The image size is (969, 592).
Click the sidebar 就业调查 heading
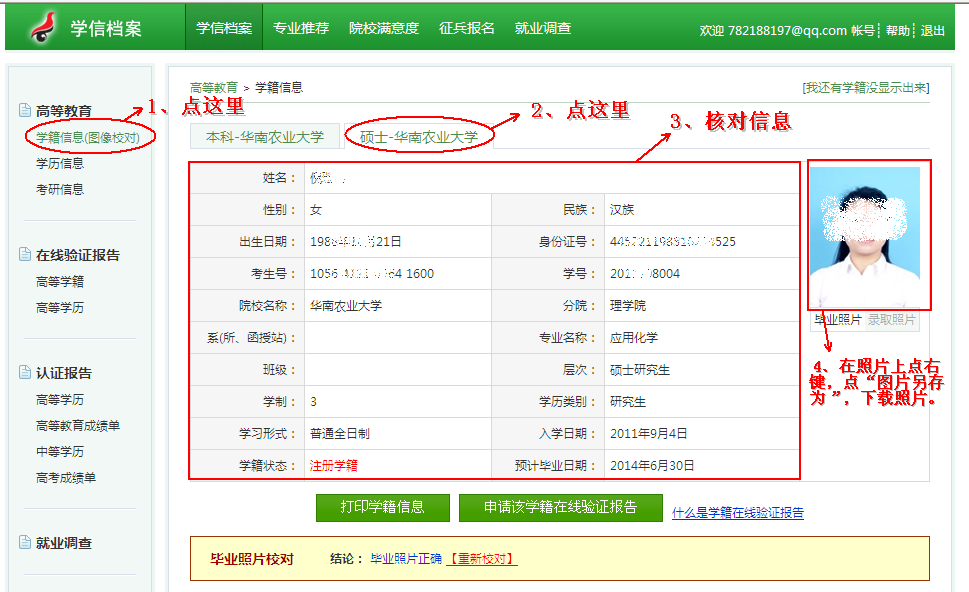[64, 543]
